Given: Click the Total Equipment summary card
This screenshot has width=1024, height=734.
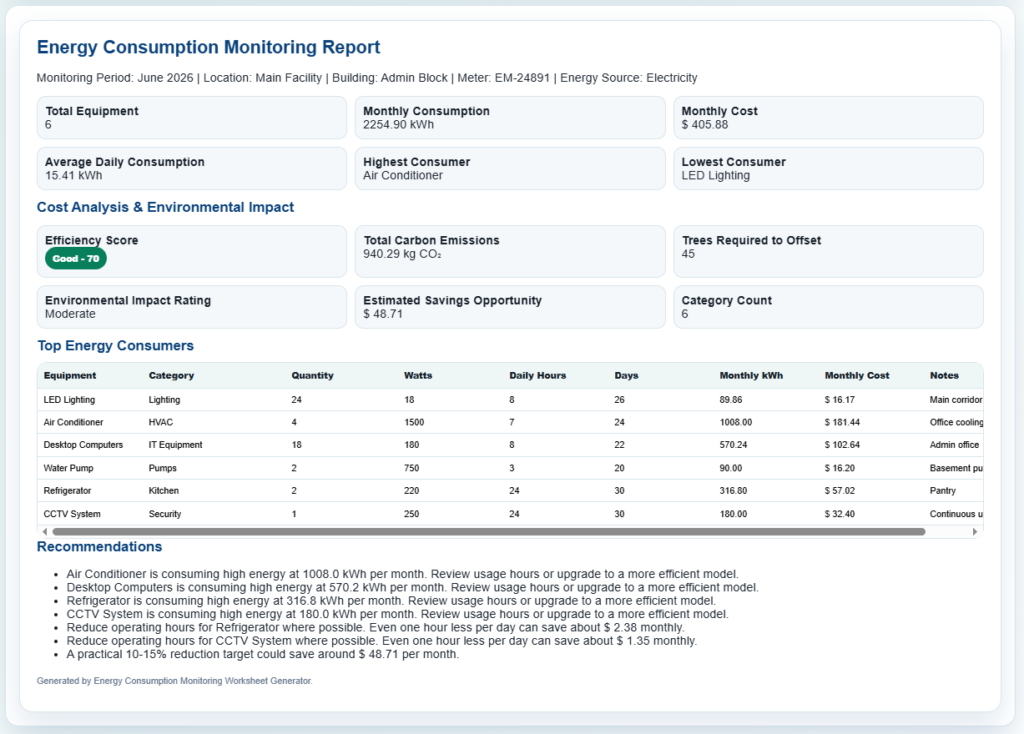Looking at the screenshot, I should [x=191, y=118].
